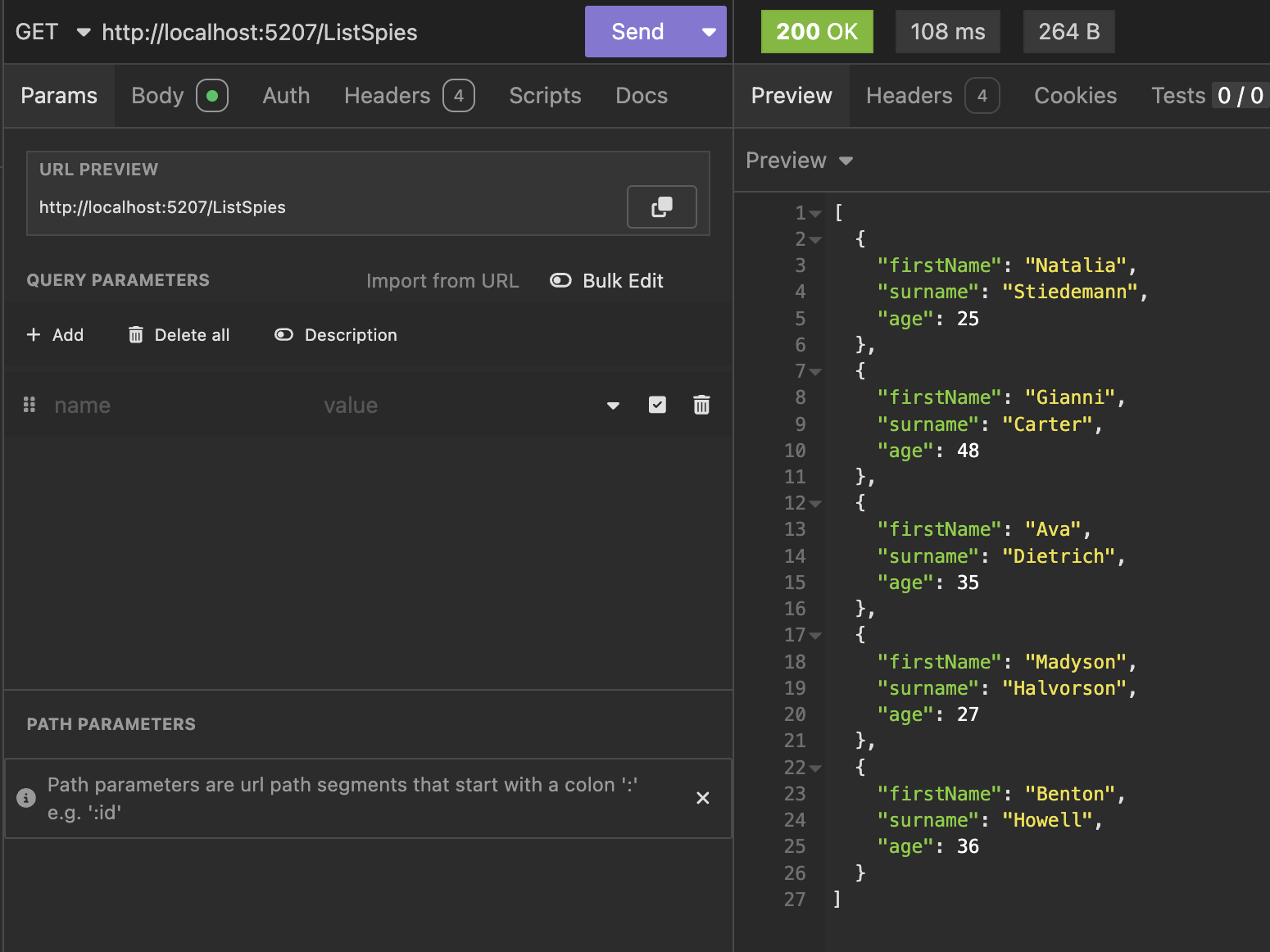Open the parameter value type dropdown arrow
Screen dimensions: 1270x952
613,406
